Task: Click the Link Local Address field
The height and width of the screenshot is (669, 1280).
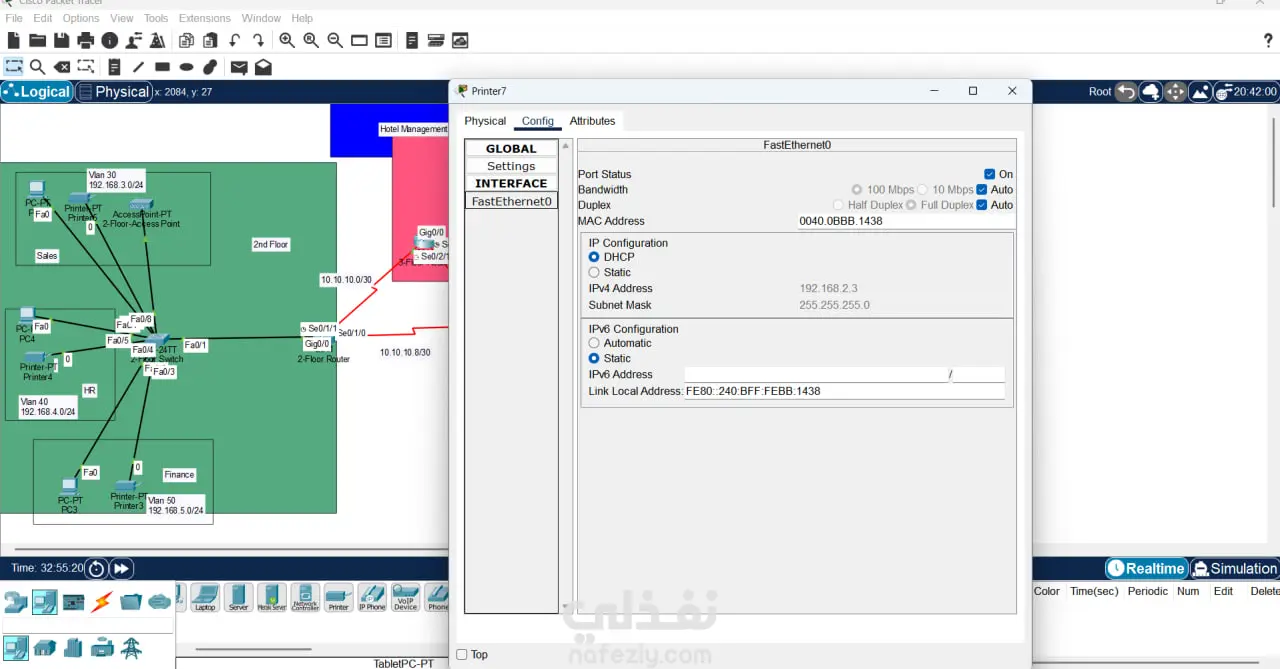Action: [844, 391]
